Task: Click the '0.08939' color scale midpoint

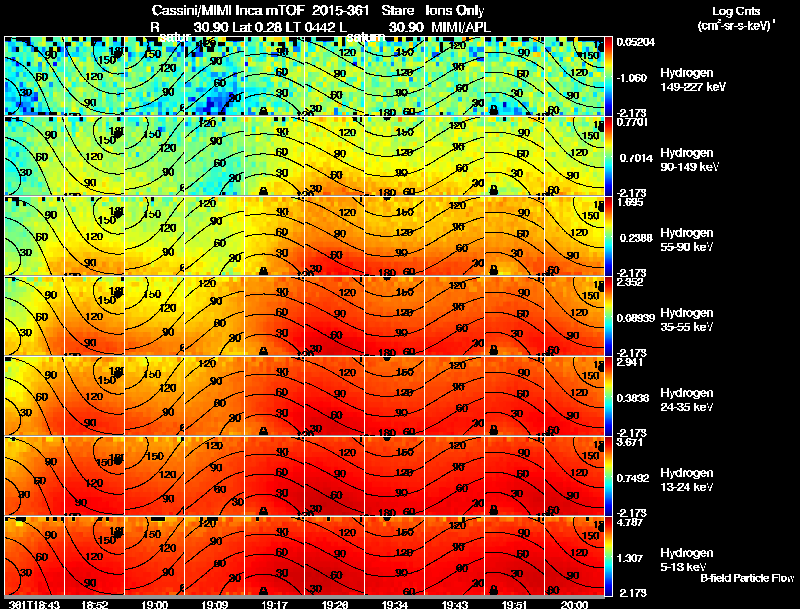Action: tap(636, 318)
